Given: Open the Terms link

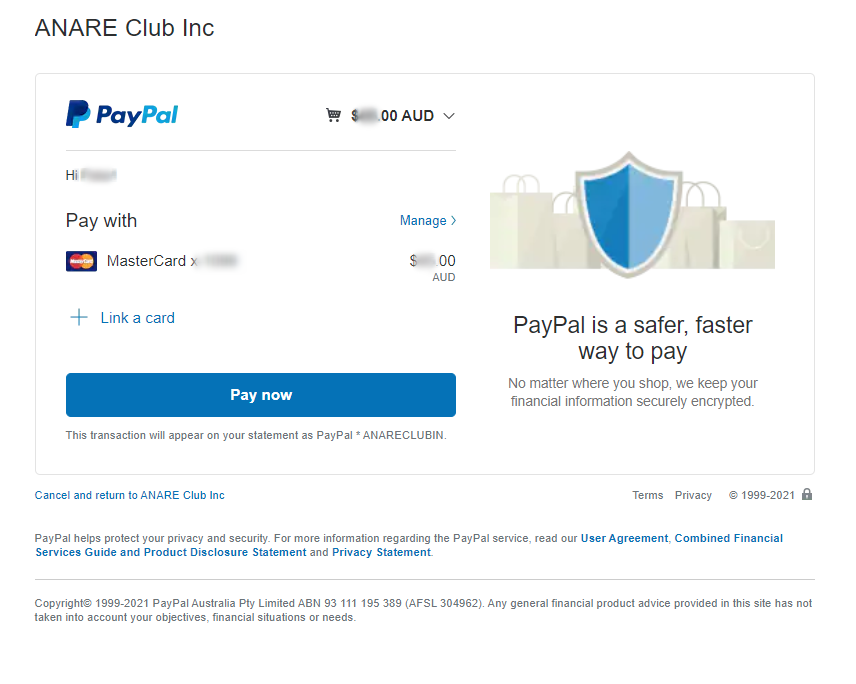Looking at the screenshot, I should tap(647, 495).
